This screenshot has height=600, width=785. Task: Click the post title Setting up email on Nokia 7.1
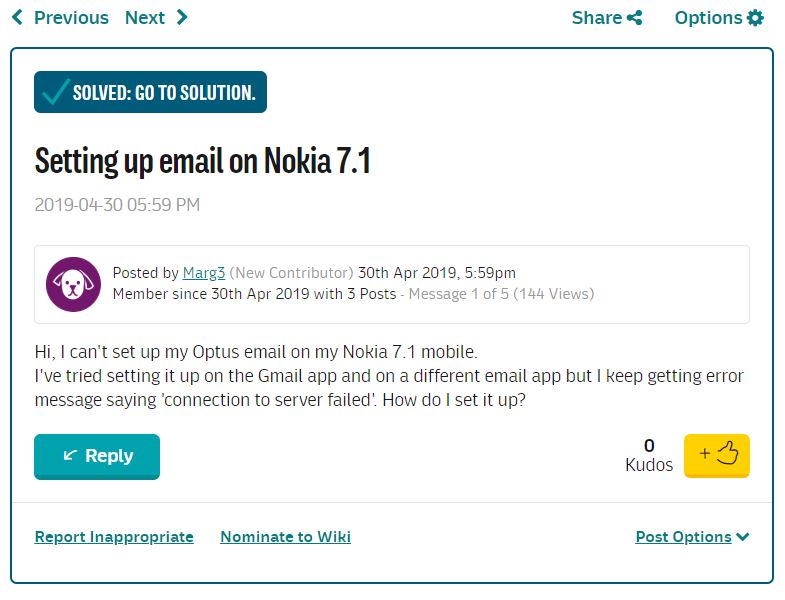[x=203, y=160]
